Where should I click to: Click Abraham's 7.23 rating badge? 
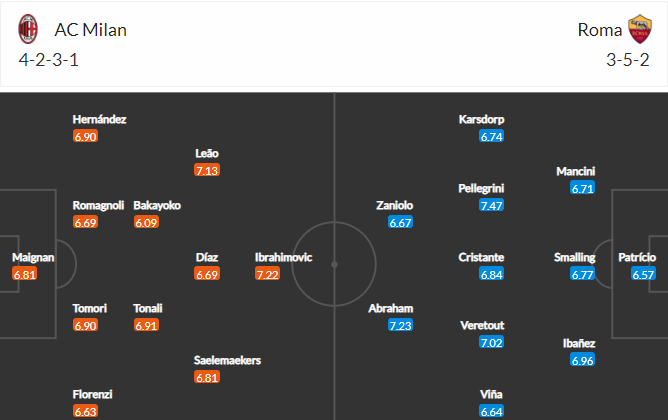coord(400,325)
